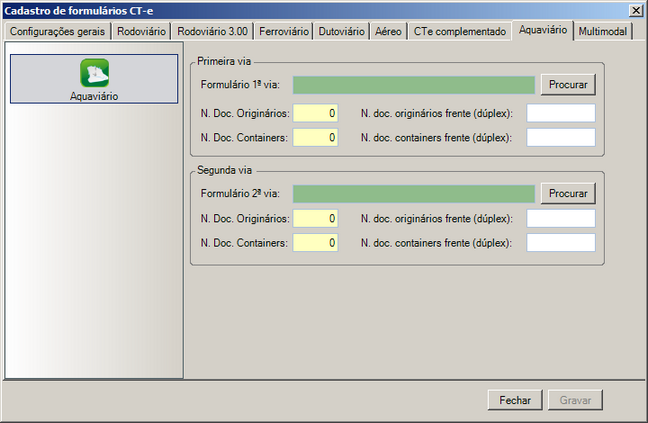Switch to the Ferroviário tab

(x=284, y=31)
